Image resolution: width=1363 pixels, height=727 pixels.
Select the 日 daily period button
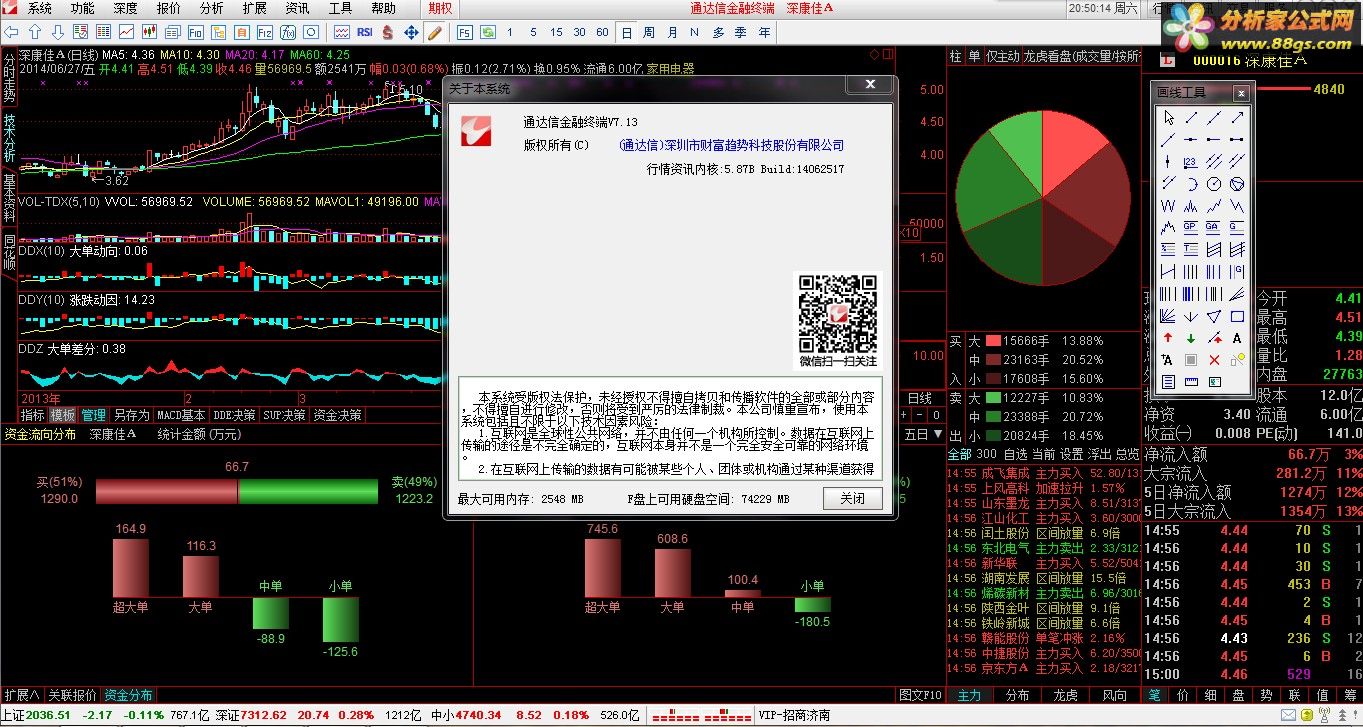pos(625,32)
